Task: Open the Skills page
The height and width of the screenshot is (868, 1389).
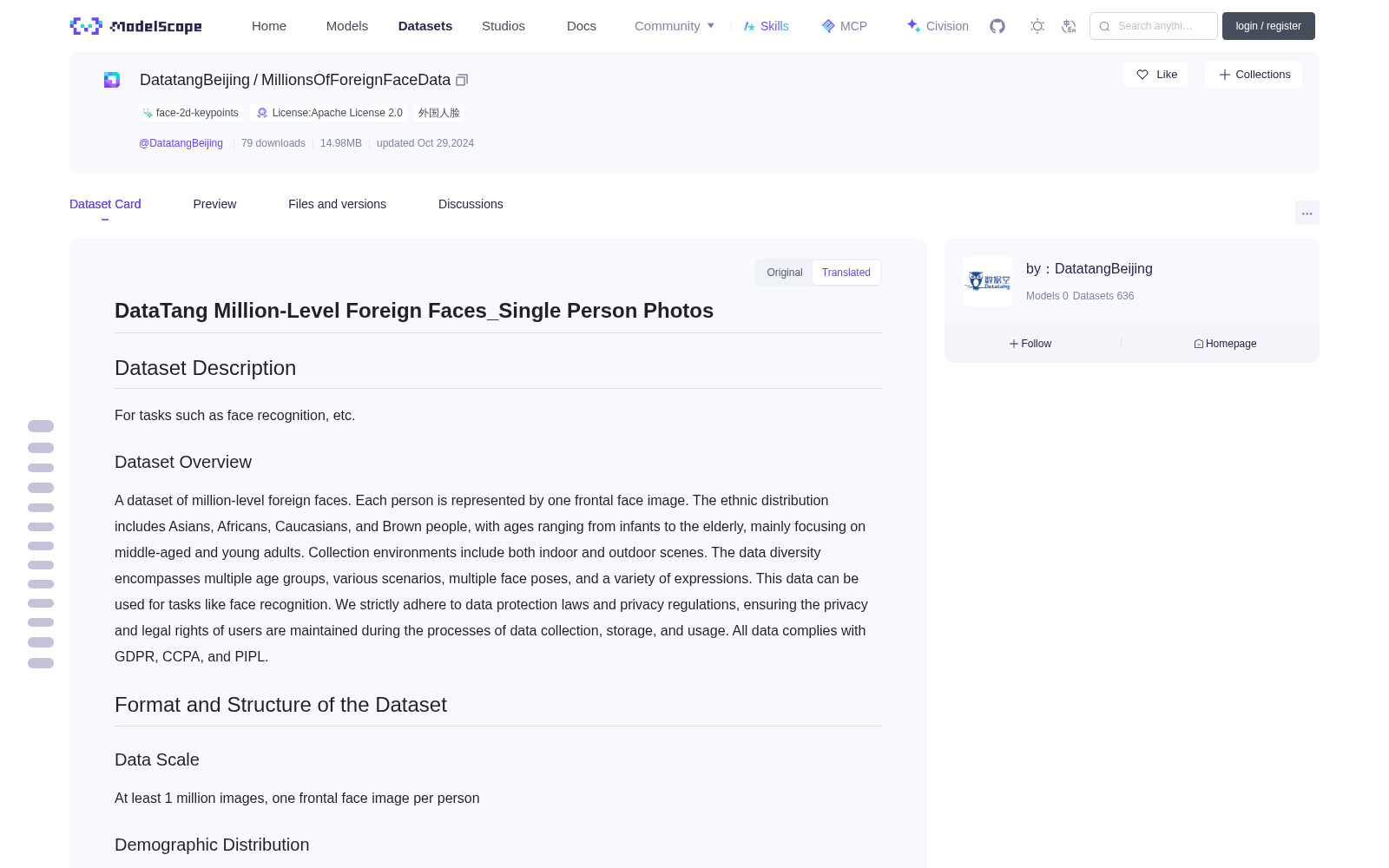Action: click(767, 26)
